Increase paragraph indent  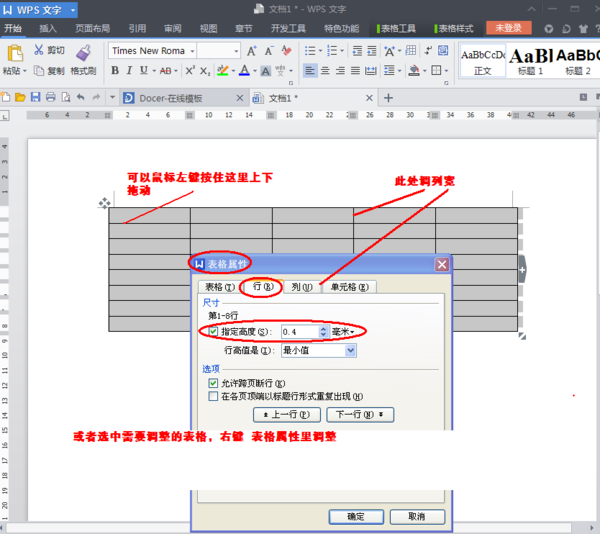(x=372, y=50)
